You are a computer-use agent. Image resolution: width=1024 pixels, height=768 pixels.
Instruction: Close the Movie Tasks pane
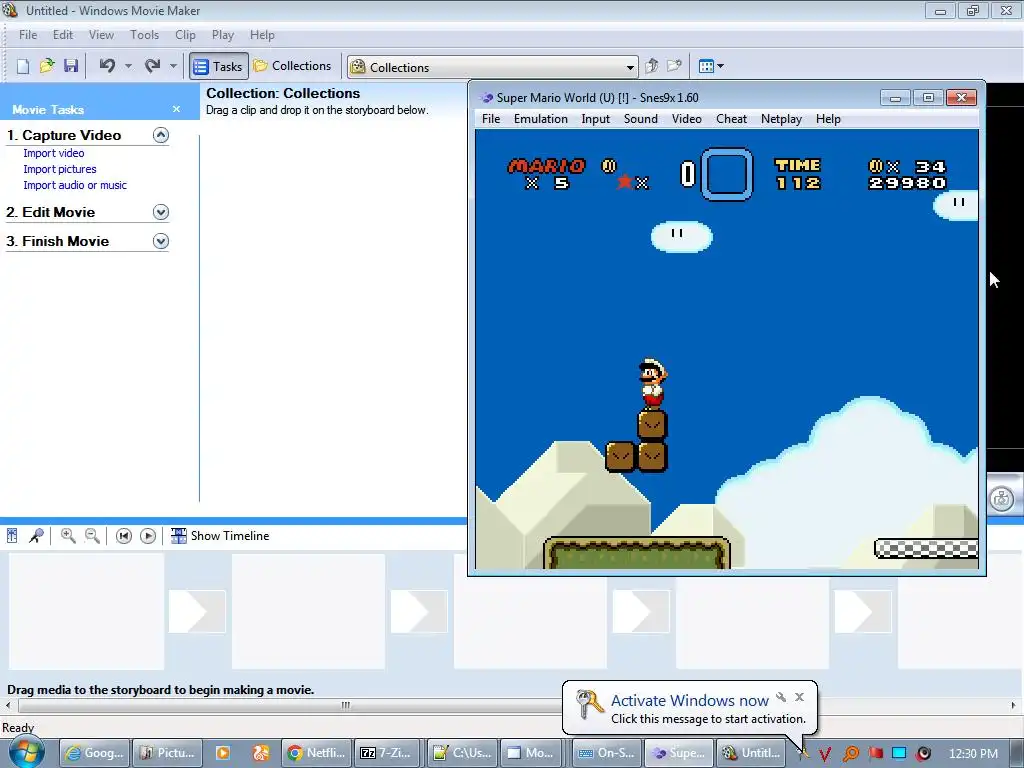pyautogui.click(x=176, y=109)
